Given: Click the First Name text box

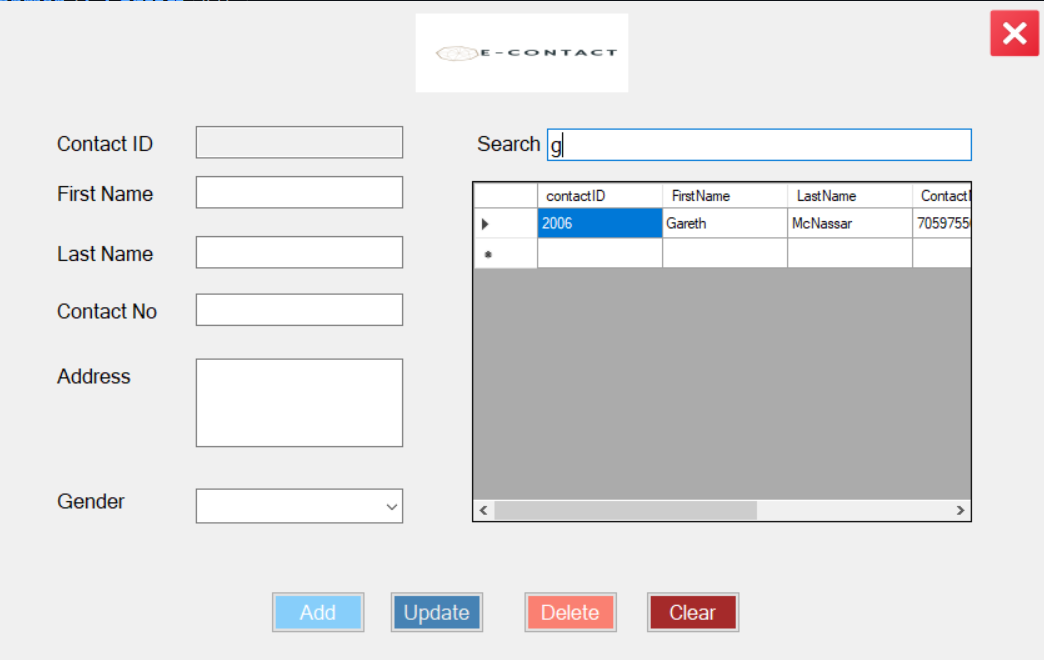Looking at the screenshot, I should [x=299, y=192].
